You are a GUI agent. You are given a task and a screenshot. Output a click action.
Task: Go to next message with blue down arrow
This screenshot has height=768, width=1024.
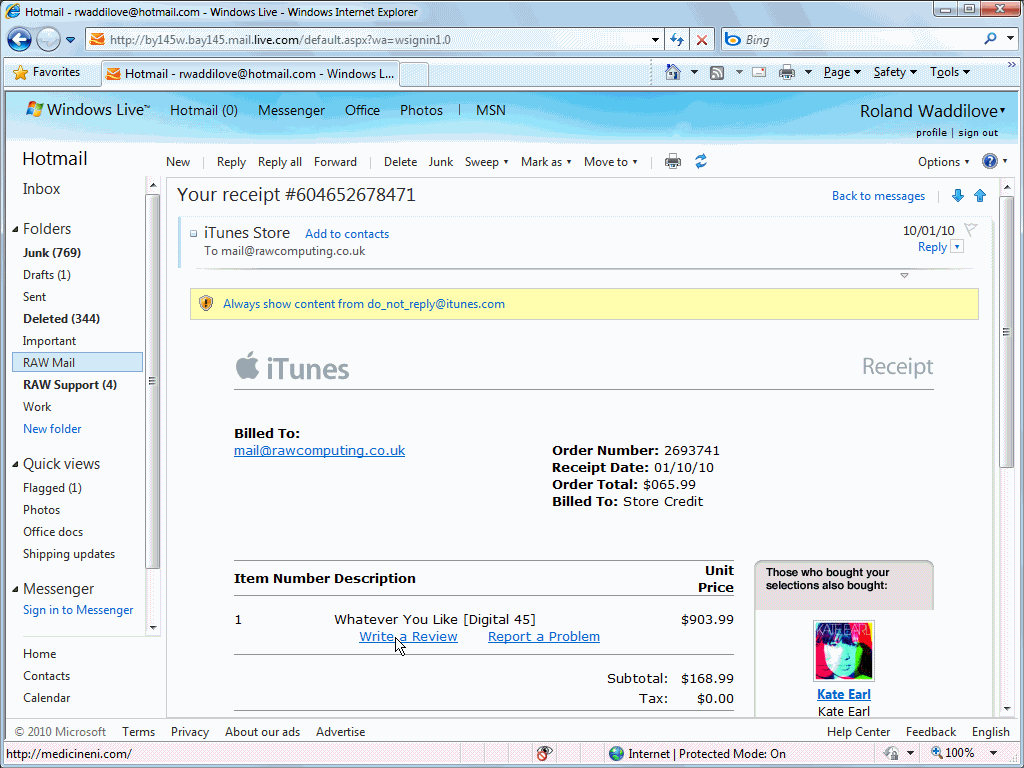(957, 196)
